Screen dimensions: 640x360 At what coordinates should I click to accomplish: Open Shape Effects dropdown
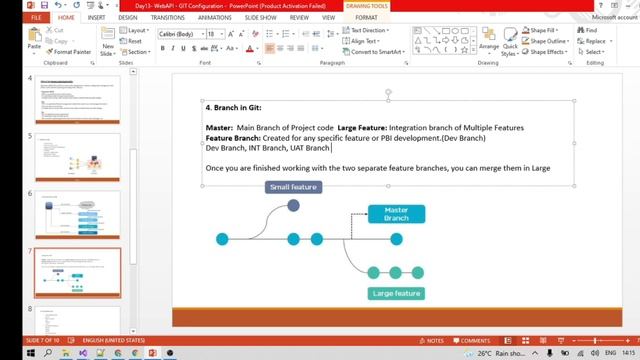pyautogui.click(x=545, y=52)
